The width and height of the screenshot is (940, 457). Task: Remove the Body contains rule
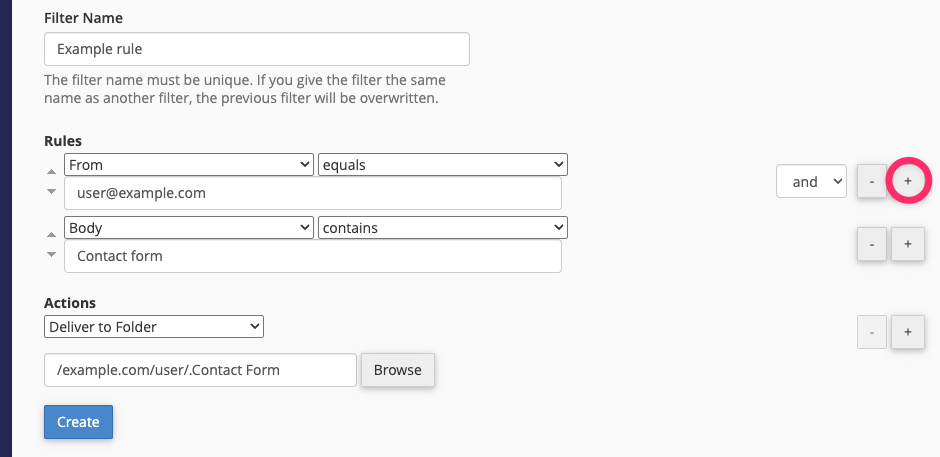point(872,243)
